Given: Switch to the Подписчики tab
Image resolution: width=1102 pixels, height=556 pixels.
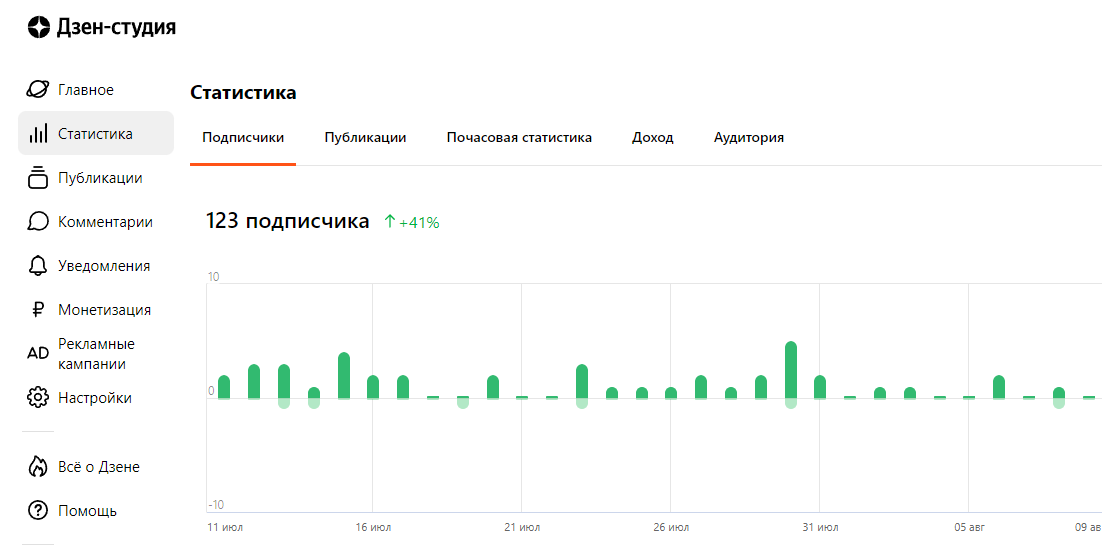Looking at the screenshot, I should (243, 138).
